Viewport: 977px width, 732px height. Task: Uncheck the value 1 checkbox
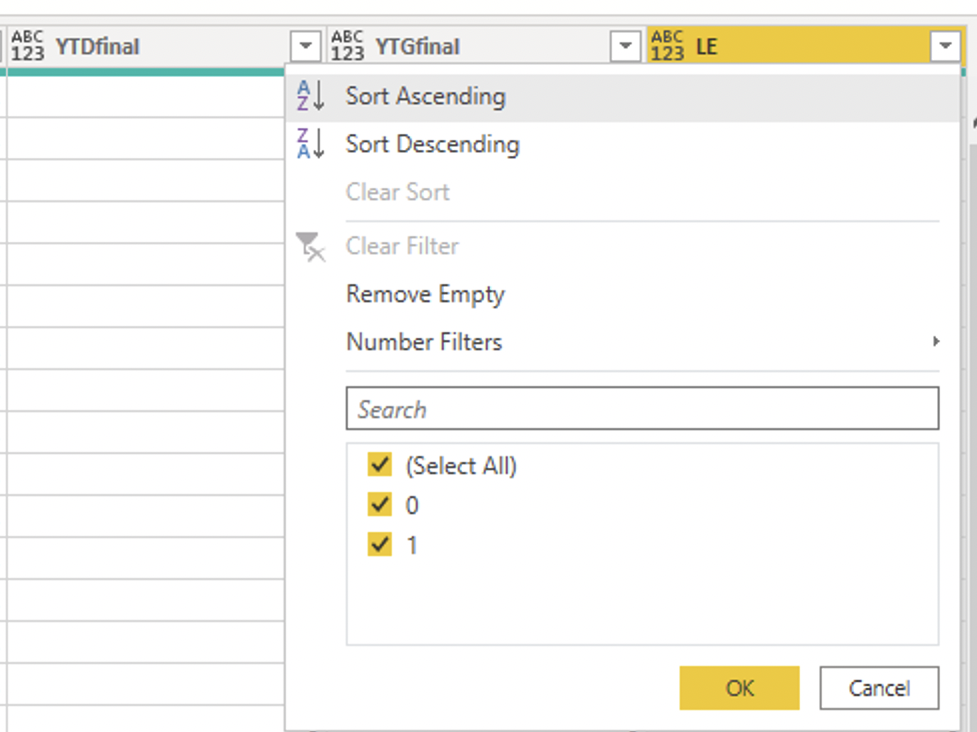click(x=379, y=544)
